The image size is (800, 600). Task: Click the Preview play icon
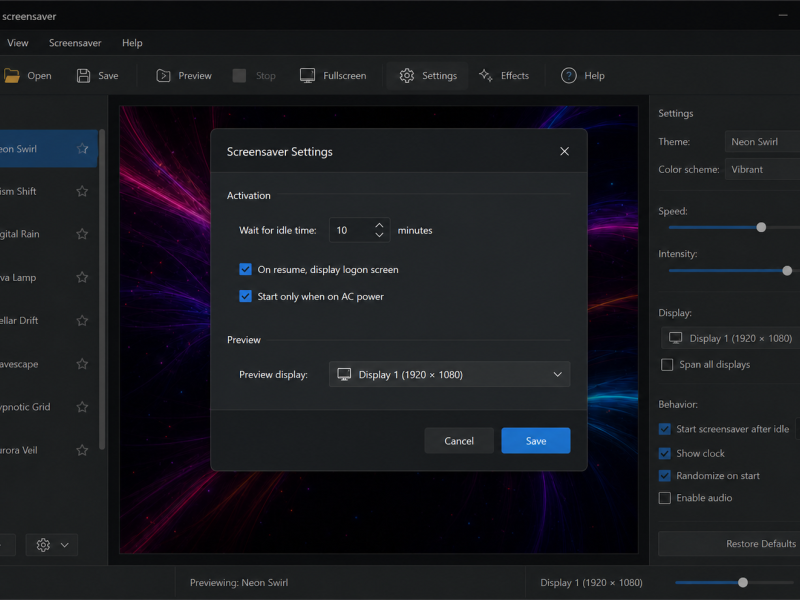pyautogui.click(x=163, y=76)
